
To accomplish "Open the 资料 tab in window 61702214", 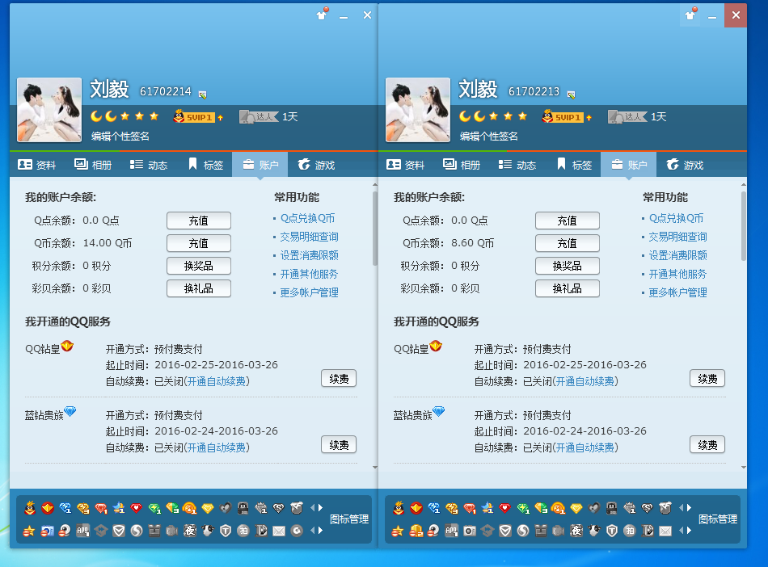I will (x=37, y=165).
